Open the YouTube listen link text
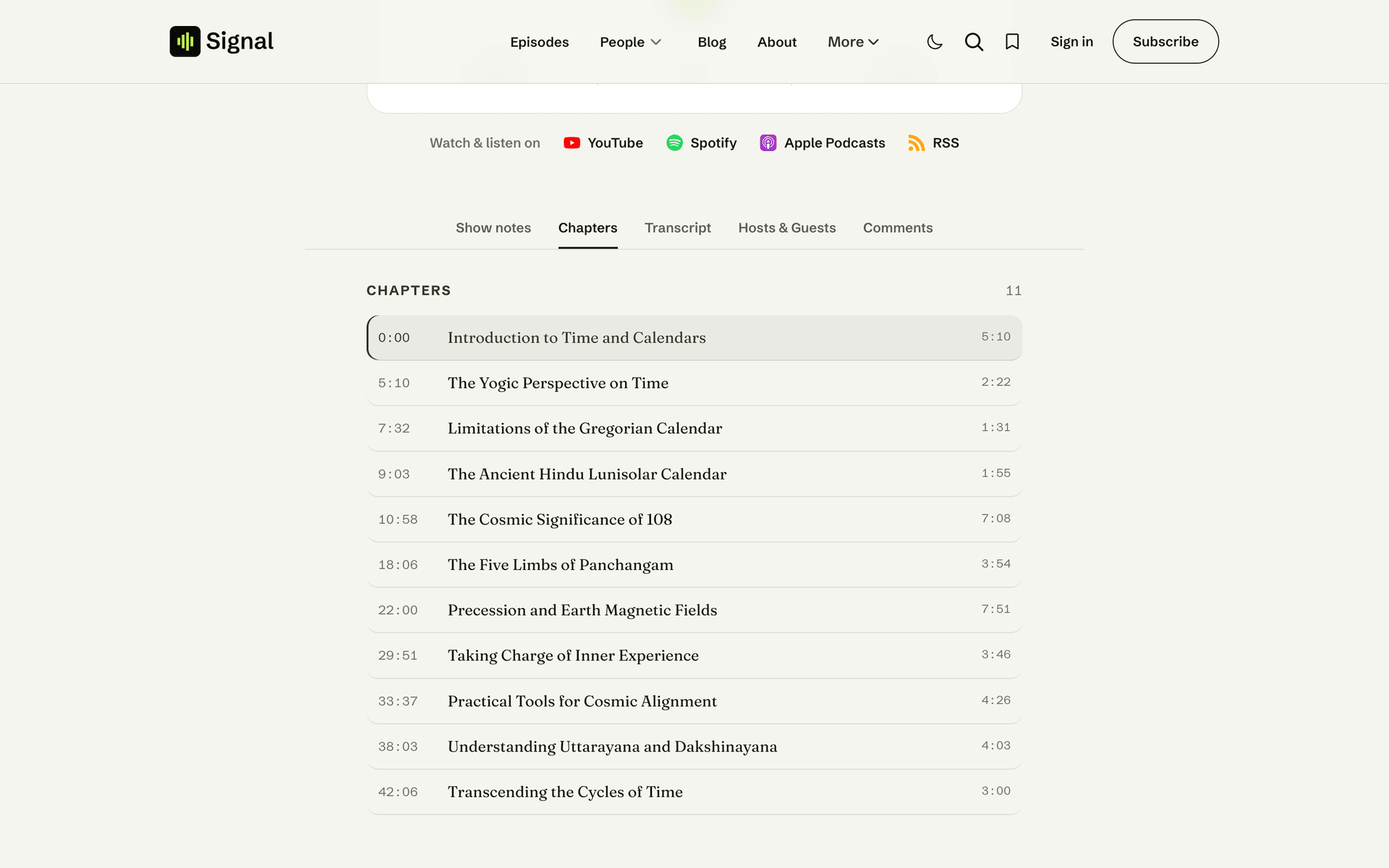Viewport: 1389px width, 868px height. 615,143
